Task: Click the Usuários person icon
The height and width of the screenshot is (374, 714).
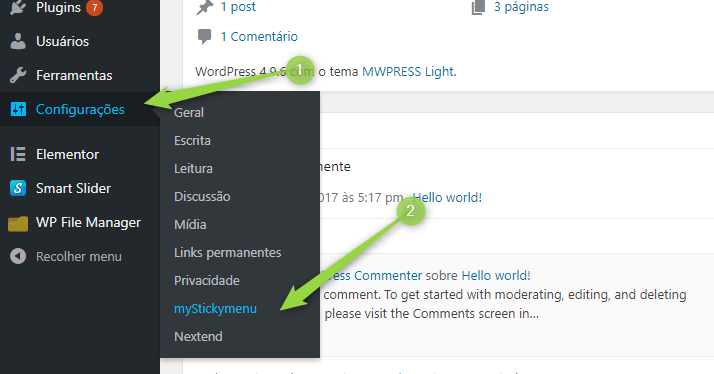Action: click(18, 41)
